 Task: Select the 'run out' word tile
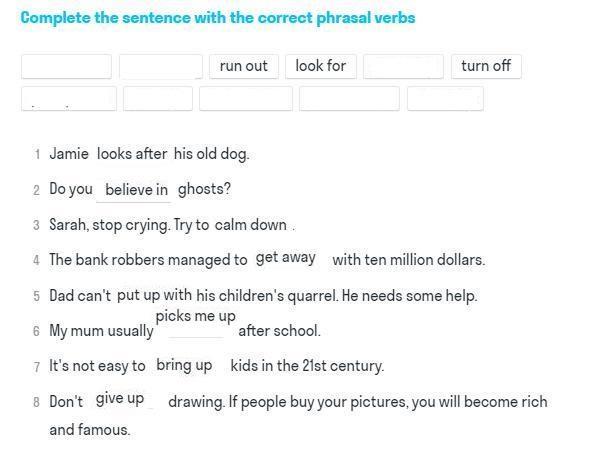click(x=244, y=67)
